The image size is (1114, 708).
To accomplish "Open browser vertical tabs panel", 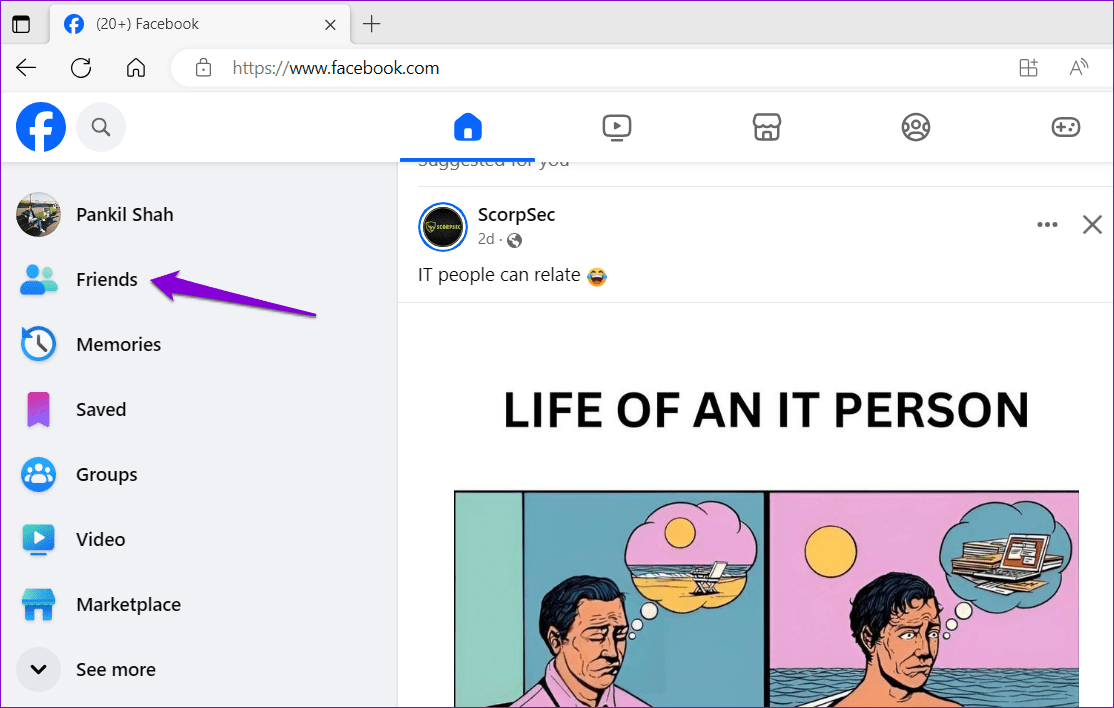I will [x=22, y=24].
